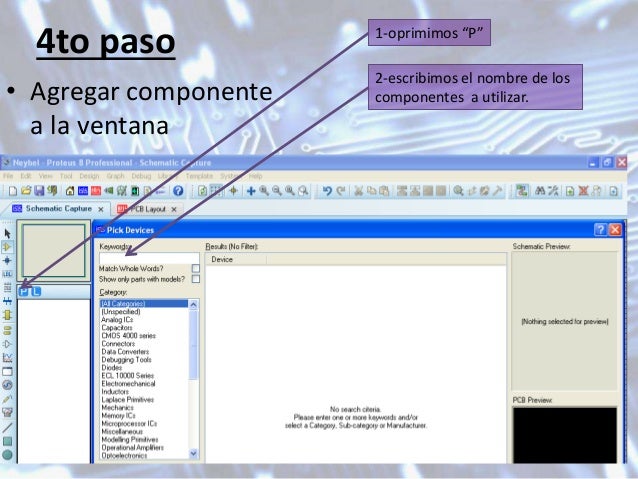Select Electromechanical category
Screen dimensions: 638x479
click(x=128, y=384)
